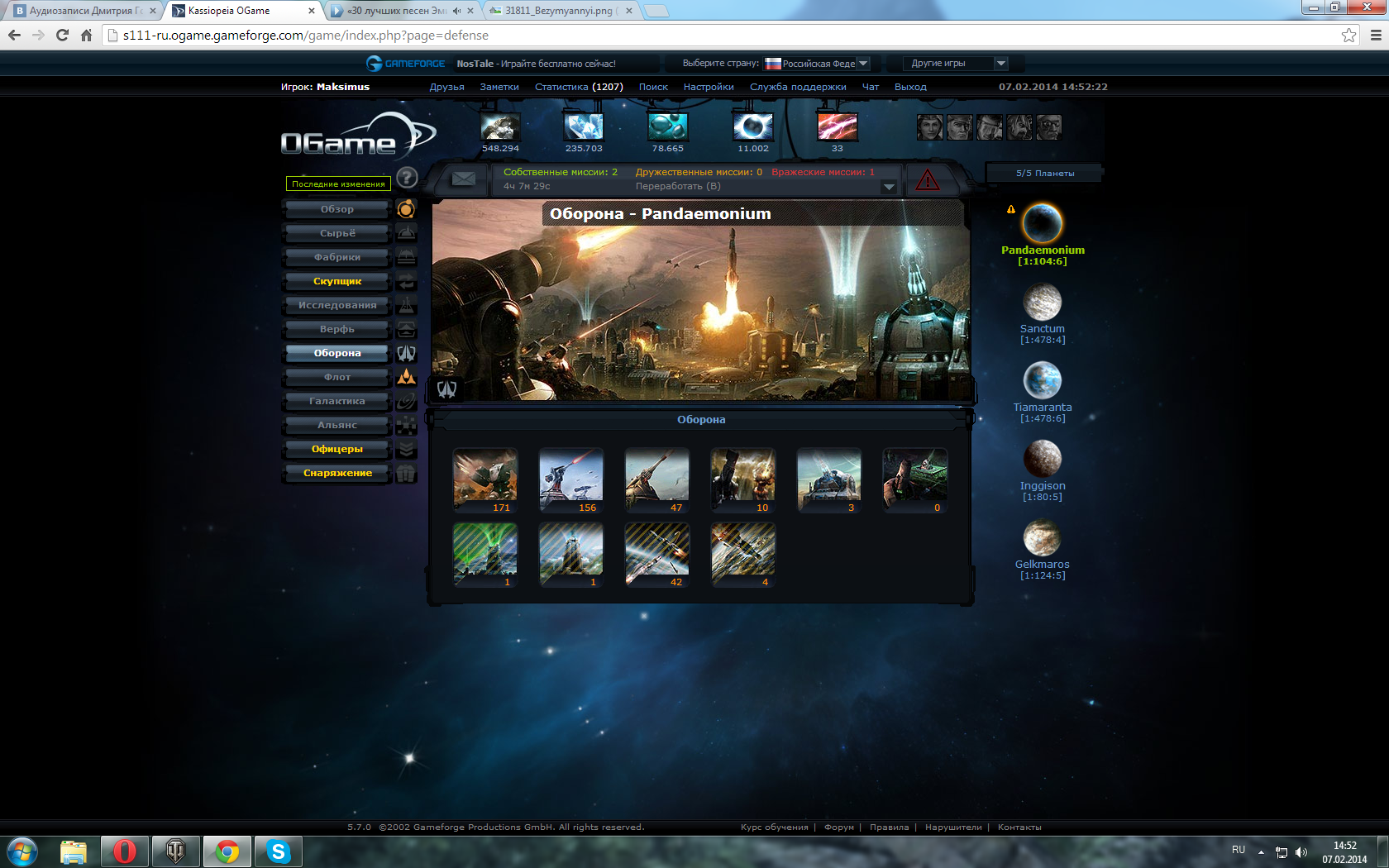
Task: Click the icon beside Фабрики menu
Action: [x=406, y=257]
